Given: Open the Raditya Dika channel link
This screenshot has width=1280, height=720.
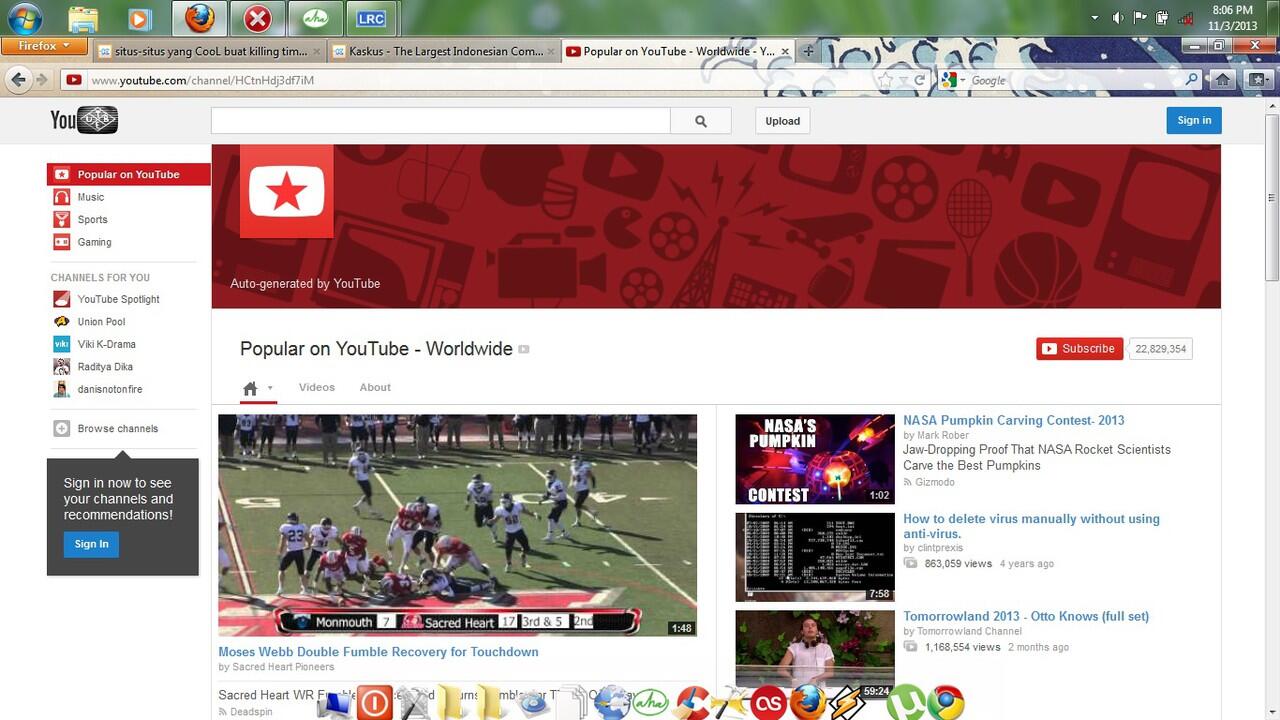Looking at the screenshot, I should 105,367.
